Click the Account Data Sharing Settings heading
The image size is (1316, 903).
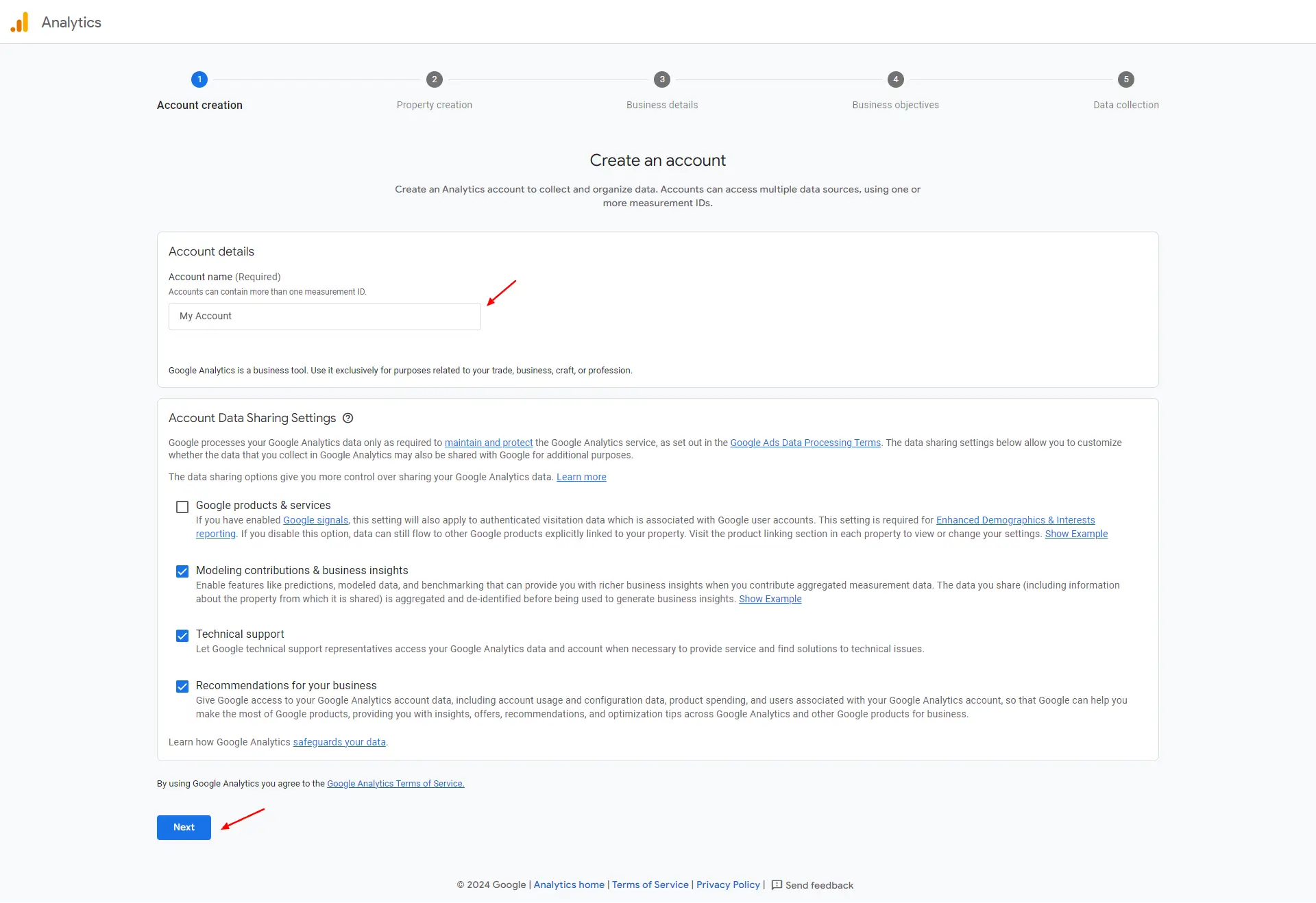click(252, 418)
